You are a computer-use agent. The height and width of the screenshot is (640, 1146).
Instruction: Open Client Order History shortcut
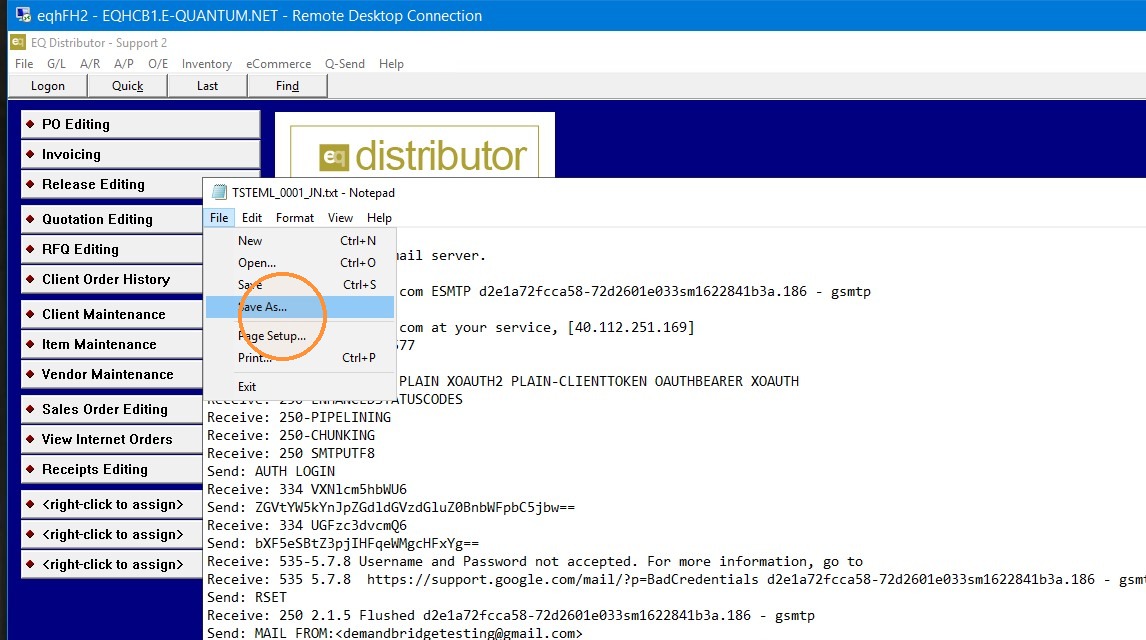112,279
